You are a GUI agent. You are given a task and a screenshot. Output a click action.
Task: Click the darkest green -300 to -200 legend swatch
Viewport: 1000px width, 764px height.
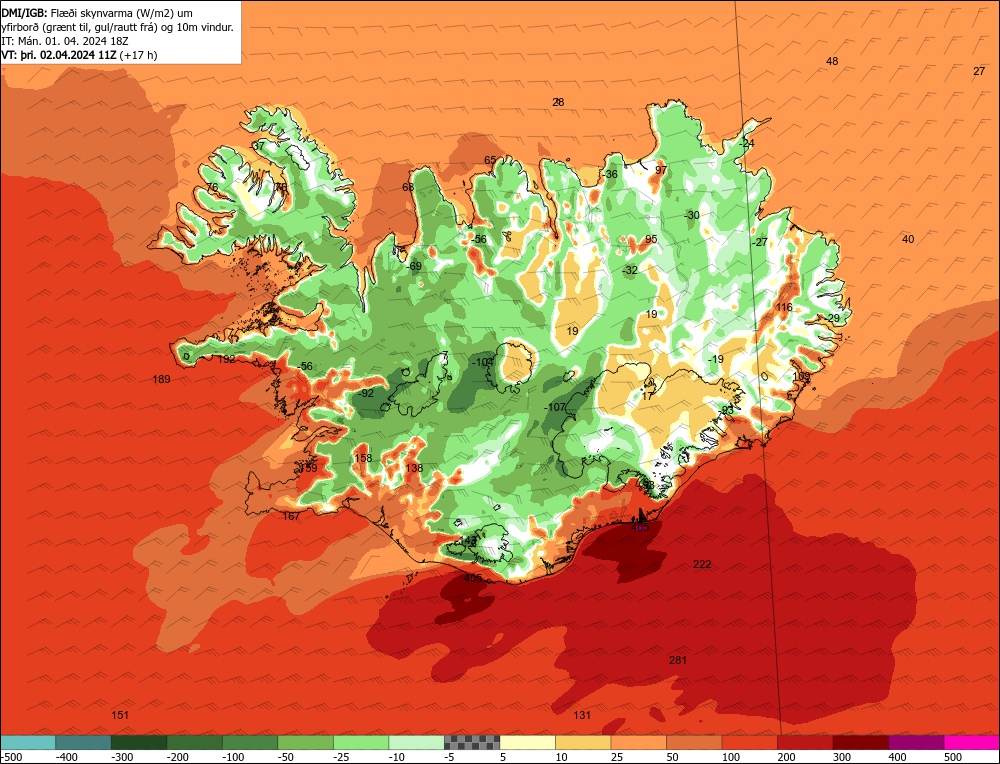pos(139,742)
